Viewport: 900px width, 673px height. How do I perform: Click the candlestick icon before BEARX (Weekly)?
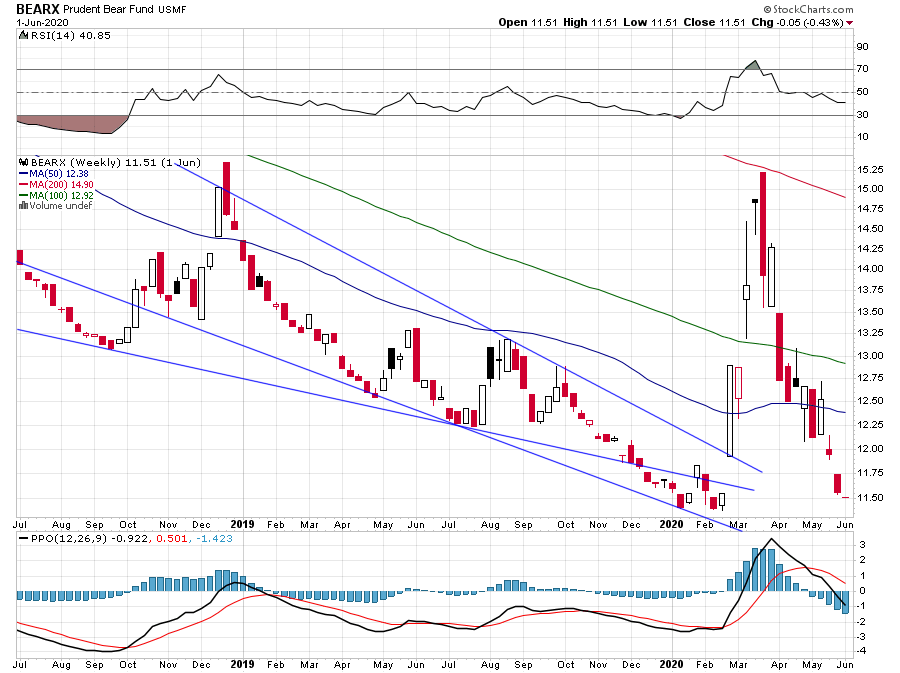pyautogui.click(x=24, y=162)
